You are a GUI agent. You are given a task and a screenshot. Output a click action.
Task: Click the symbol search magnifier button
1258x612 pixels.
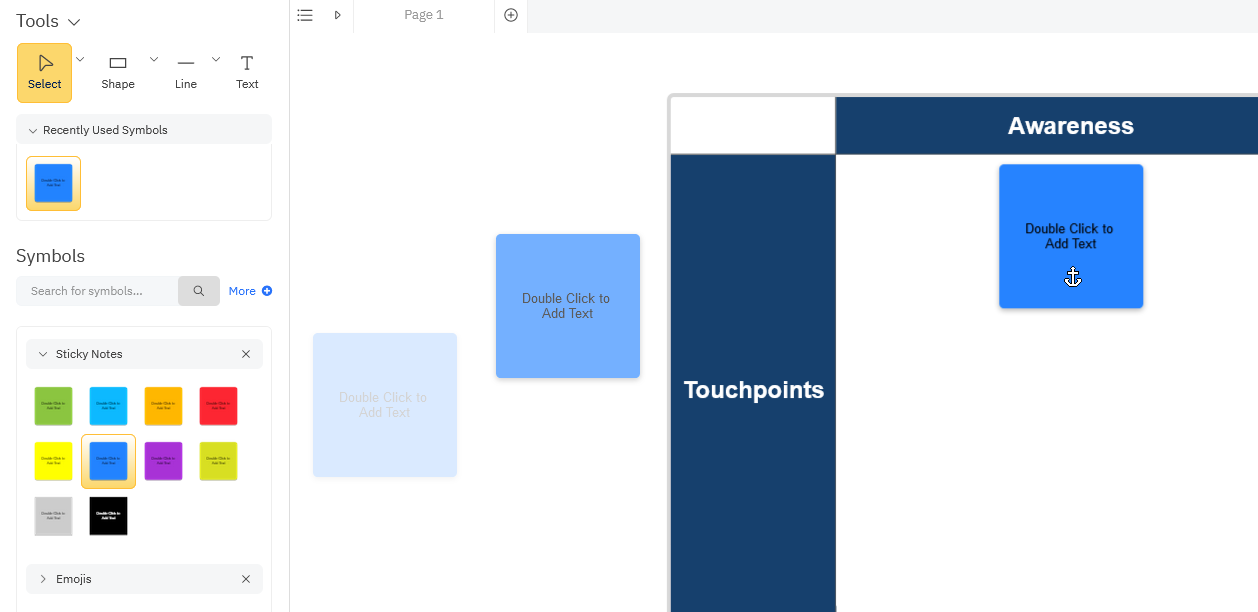(199, 291)
